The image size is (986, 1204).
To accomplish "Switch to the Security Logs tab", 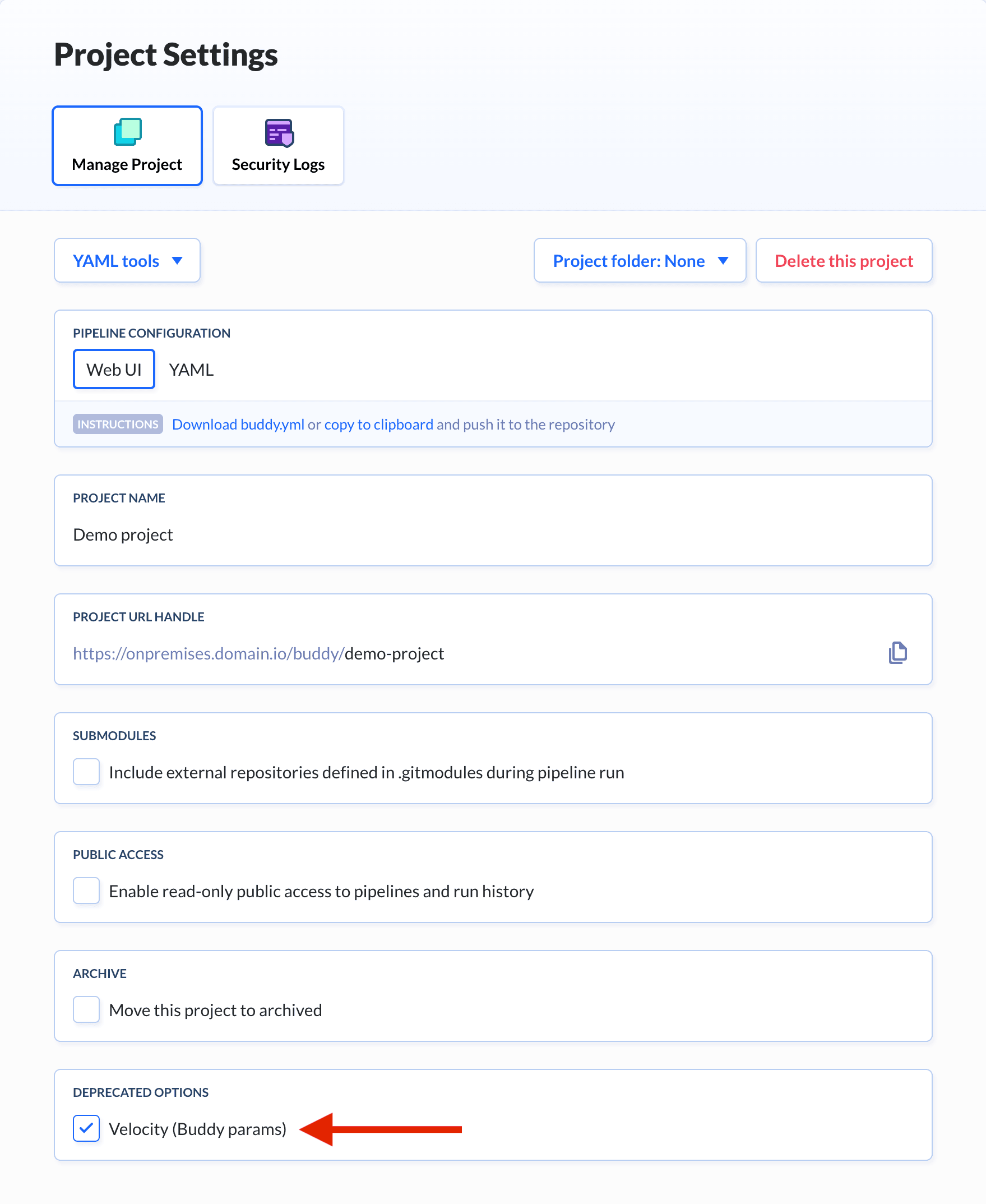I will coord(277,145).
